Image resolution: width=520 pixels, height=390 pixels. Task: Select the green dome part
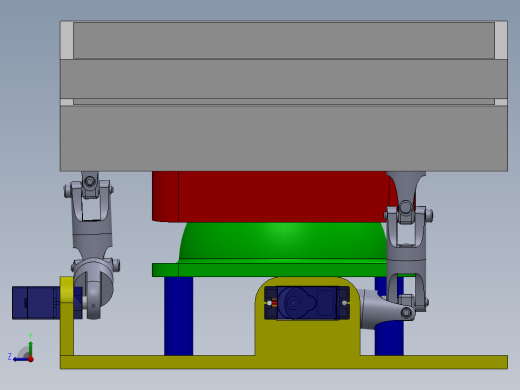coord(283,241)
